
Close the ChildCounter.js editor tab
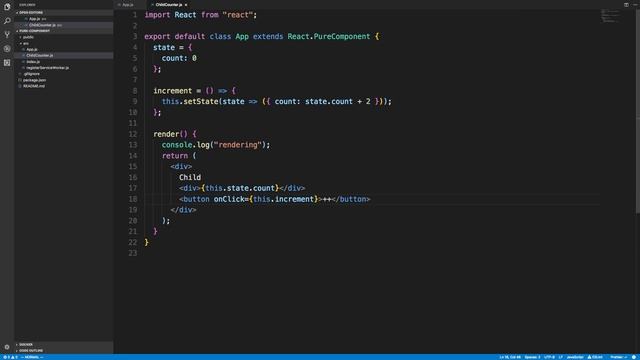pos(186,5)
